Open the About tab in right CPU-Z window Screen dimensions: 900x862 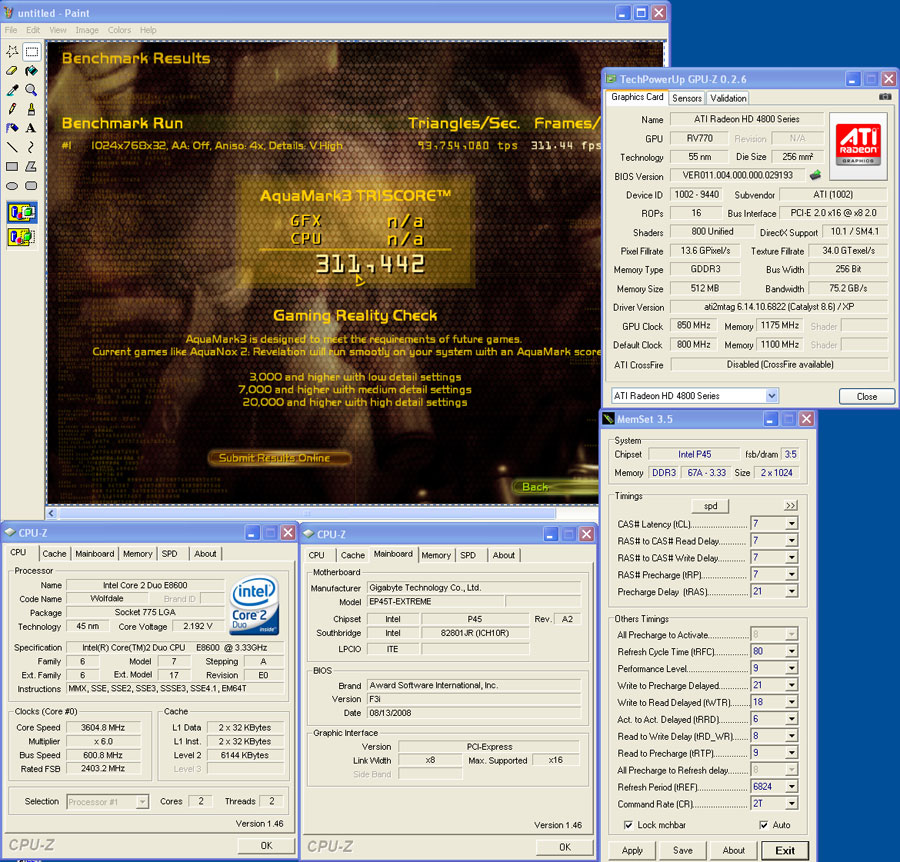[503, 555]
